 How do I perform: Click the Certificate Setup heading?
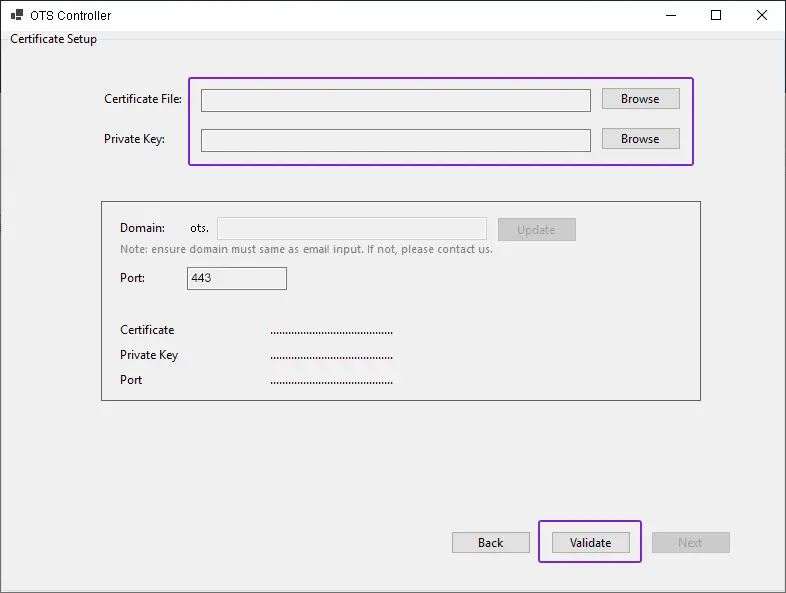click(54, 39)
